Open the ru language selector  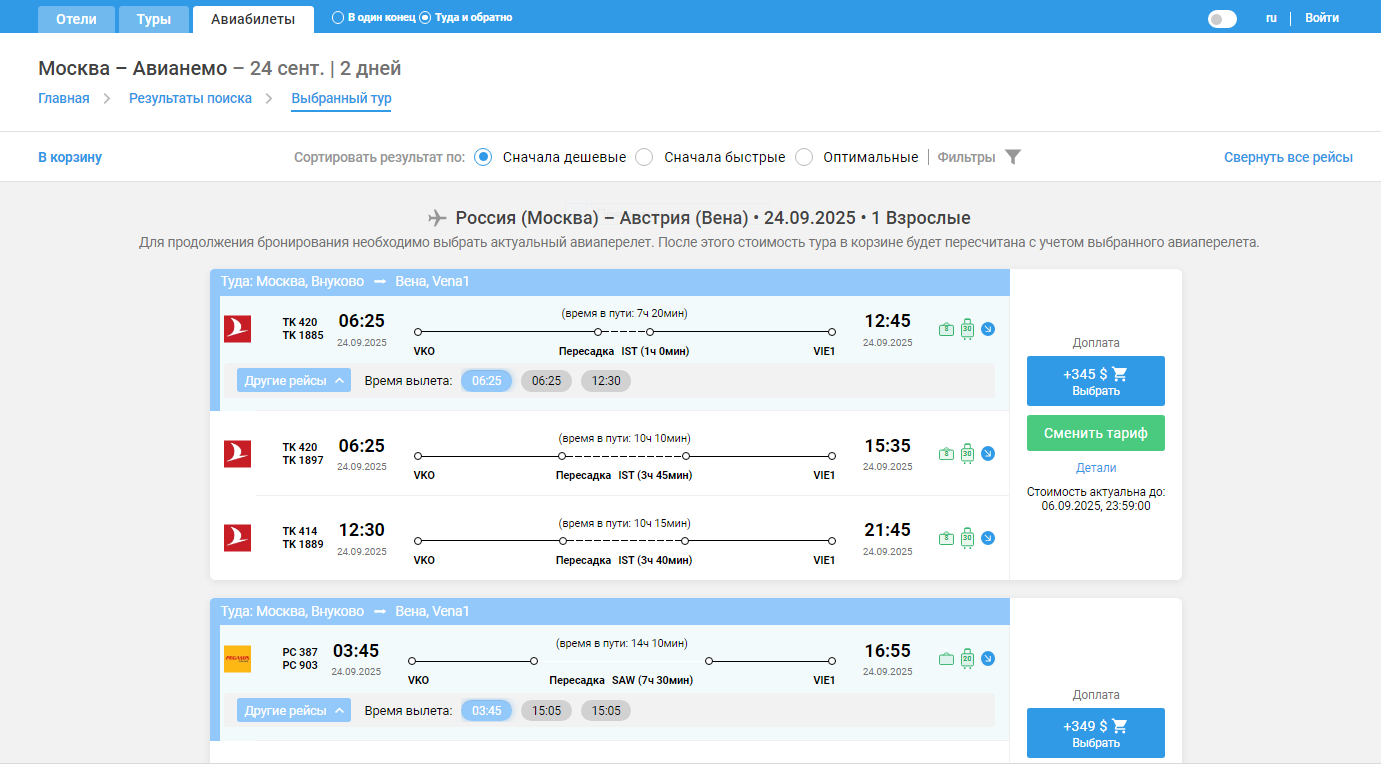click(1271, 18)
